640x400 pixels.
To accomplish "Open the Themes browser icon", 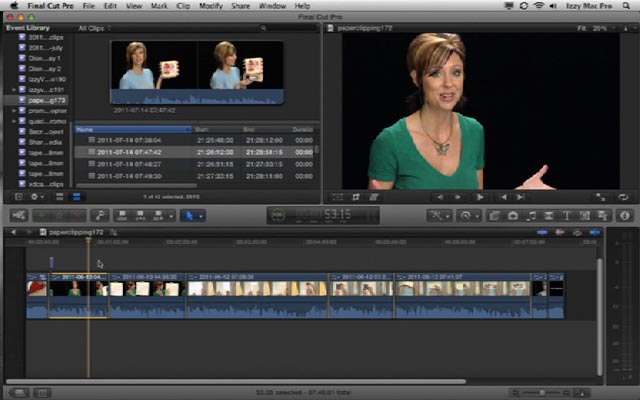I will pyautogui.click(x=603, y=216).
